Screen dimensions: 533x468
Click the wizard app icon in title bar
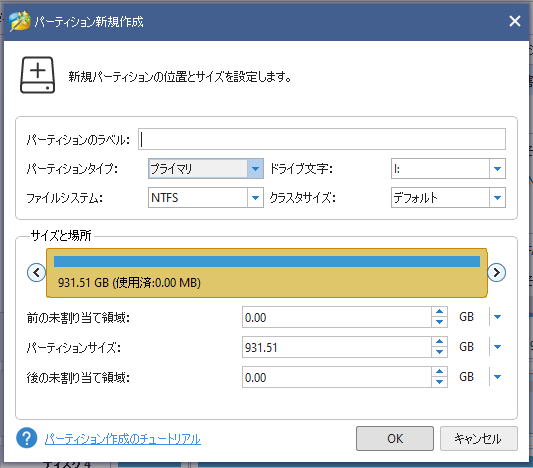pyautogui.click(x=19, y=21)
